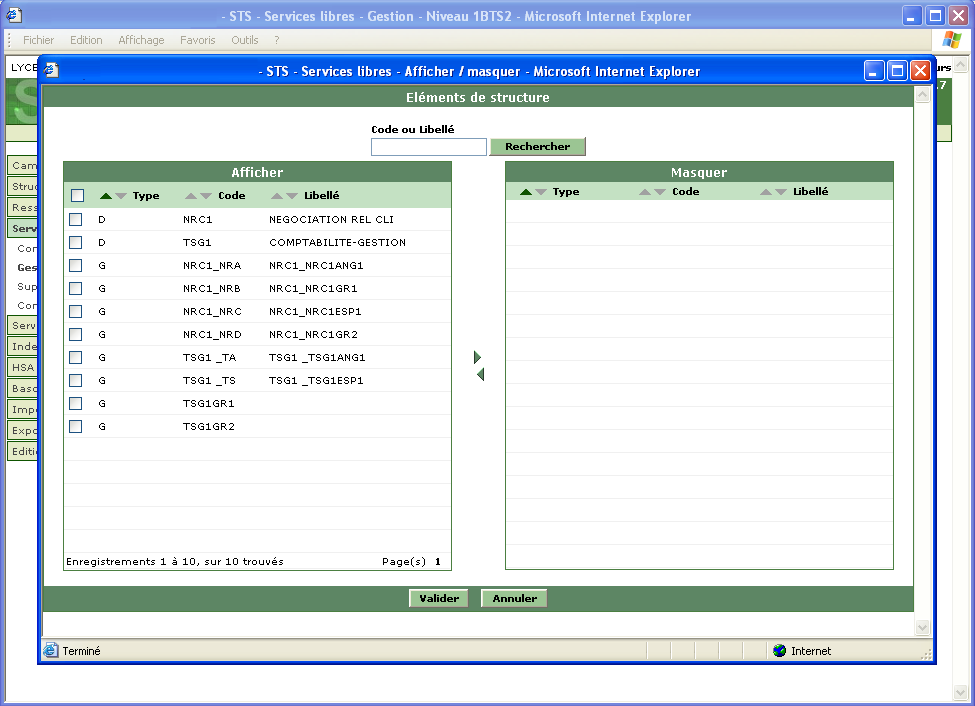Viewport: 975px width, 706px height.
Task: Close the Afficher / masquer popup window
Action: 920,71
